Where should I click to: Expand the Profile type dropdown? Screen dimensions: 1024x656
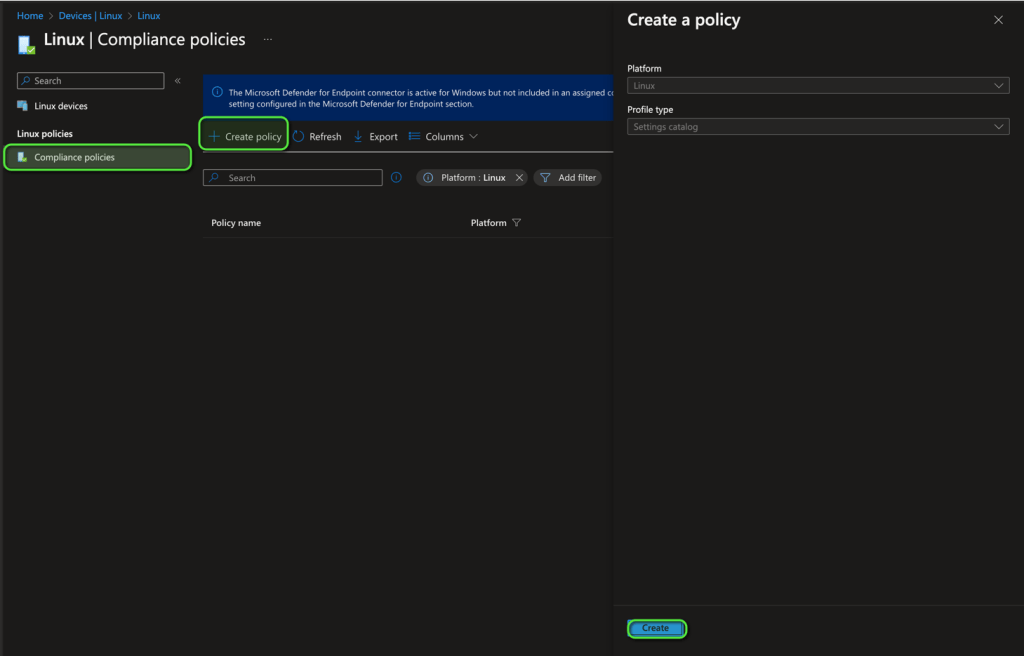(x=817, y=127)
